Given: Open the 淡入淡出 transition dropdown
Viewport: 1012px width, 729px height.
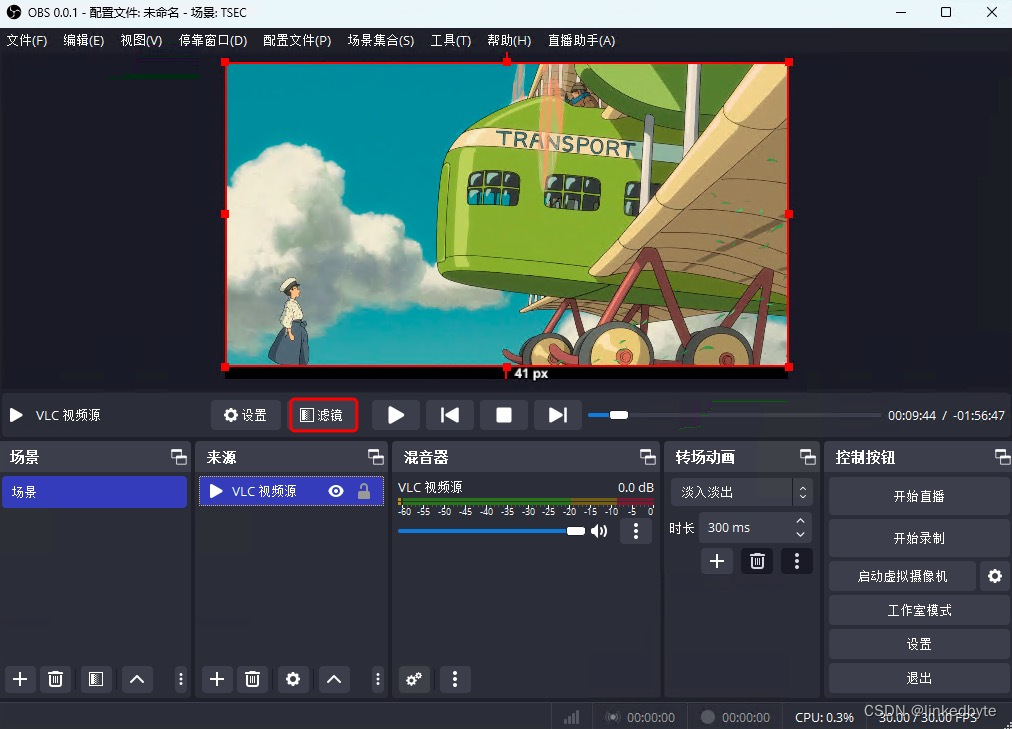Looking at the screenshot, I should [x=741, y=492].
